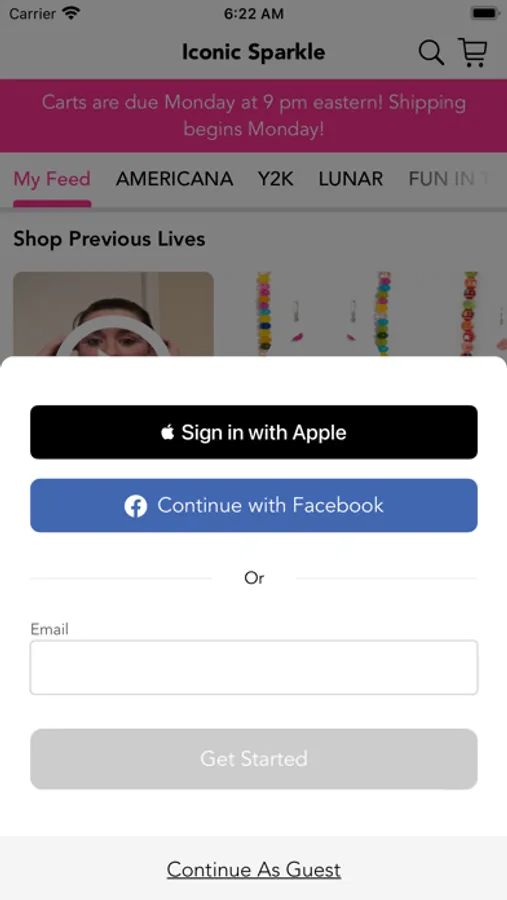507x900 pixels.
Task: Switch to the AMERICANA tab
Action: pyautogui.click(x=175, y=179)
